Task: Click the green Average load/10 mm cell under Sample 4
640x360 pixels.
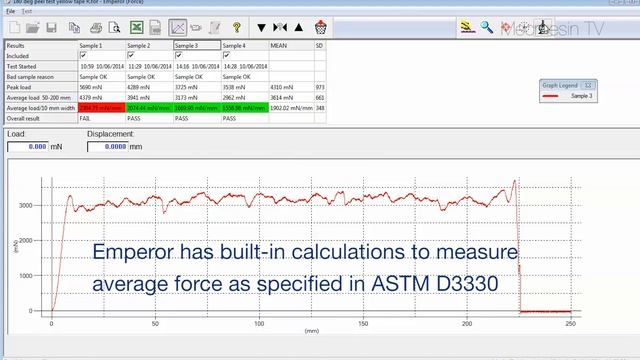Action: click(x=245, y=108)
